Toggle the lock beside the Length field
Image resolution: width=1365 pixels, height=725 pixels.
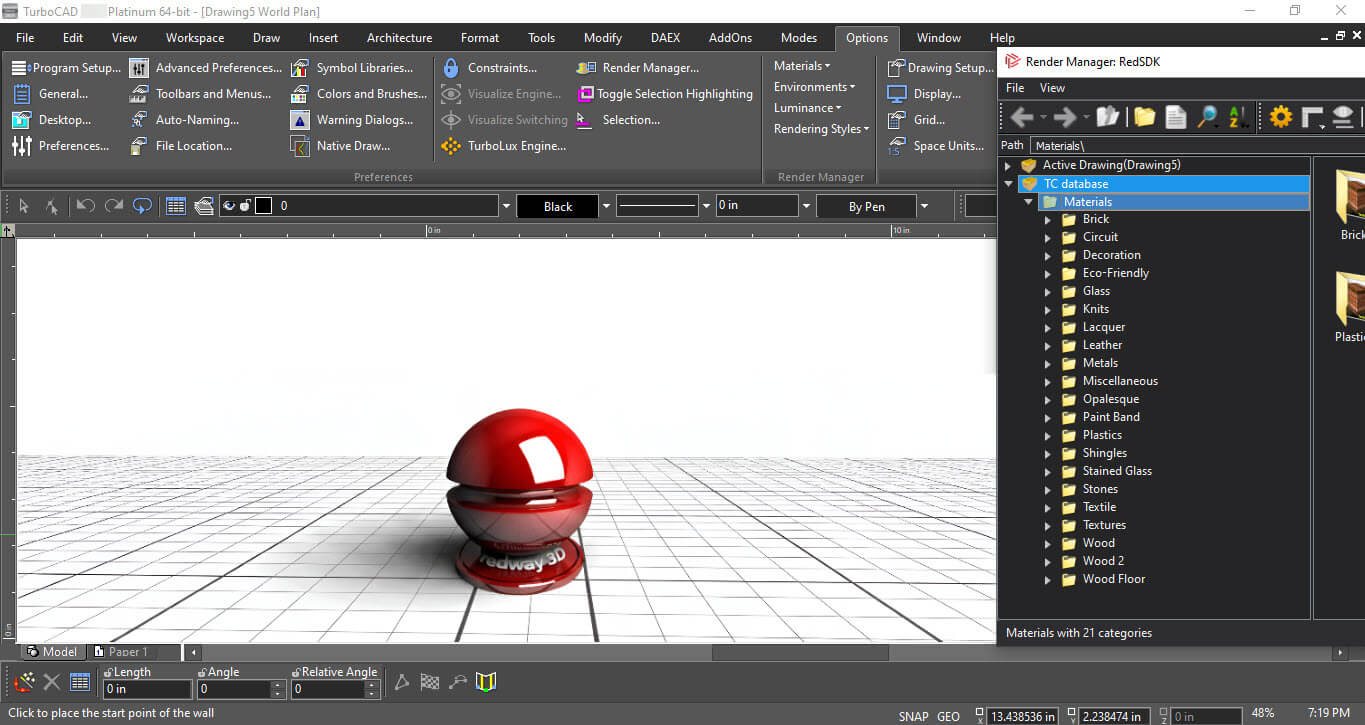[x=108, y=673]
